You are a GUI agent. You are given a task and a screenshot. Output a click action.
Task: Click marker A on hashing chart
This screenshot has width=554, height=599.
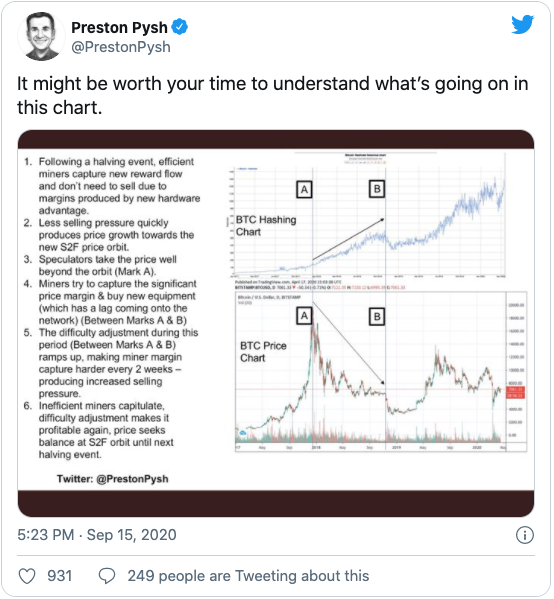(x=304, y=189)
